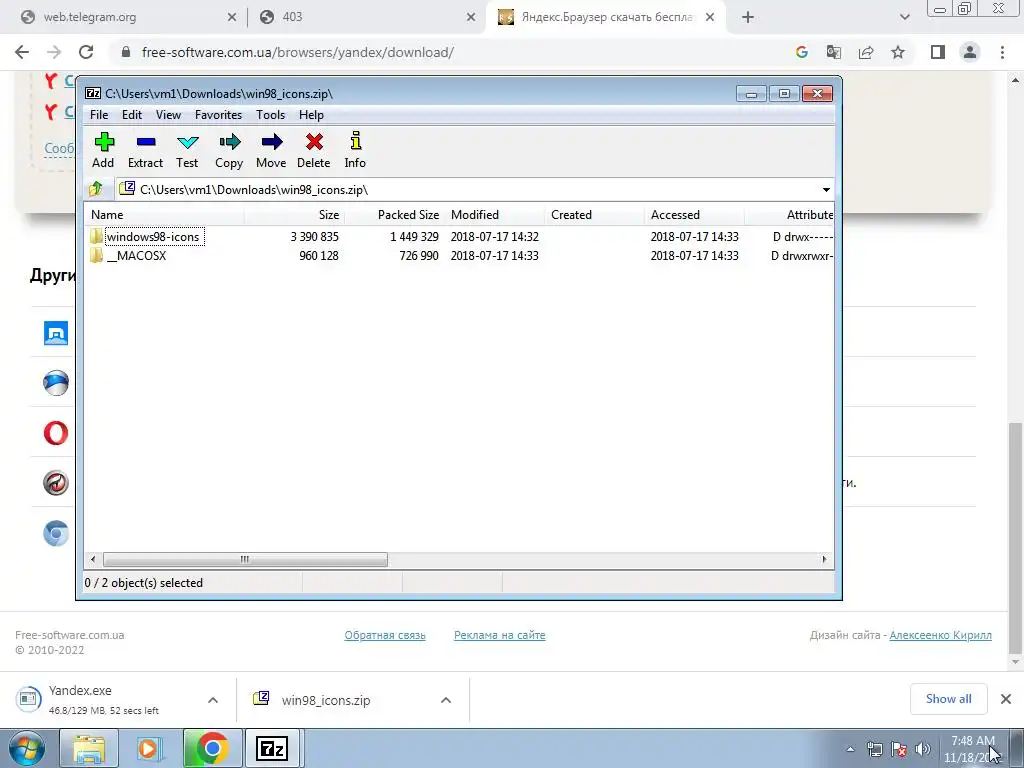Open Chrome's tab search dropdown

(904, 17)
